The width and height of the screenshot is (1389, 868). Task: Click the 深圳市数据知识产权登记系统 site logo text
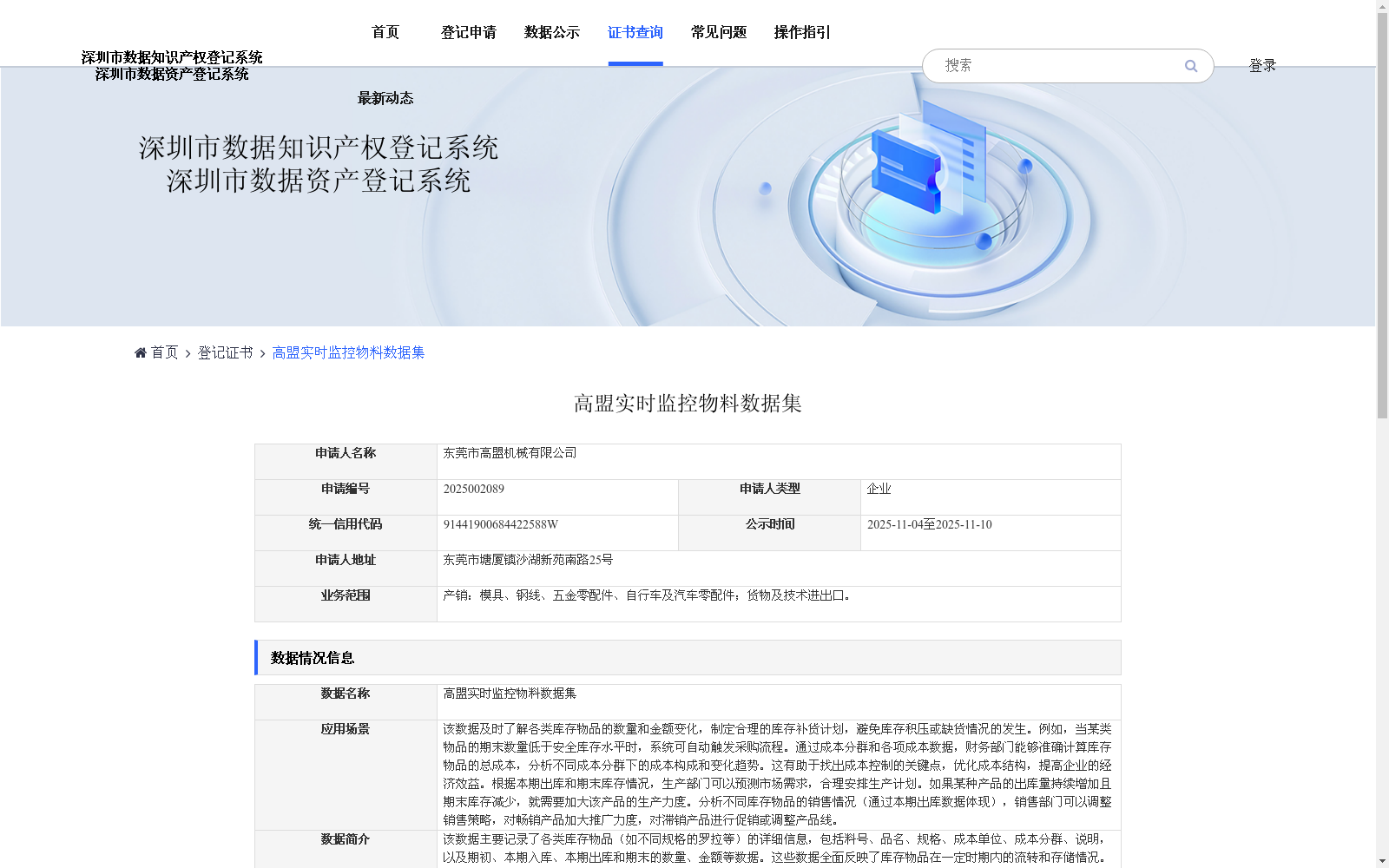tap(172, 57)
